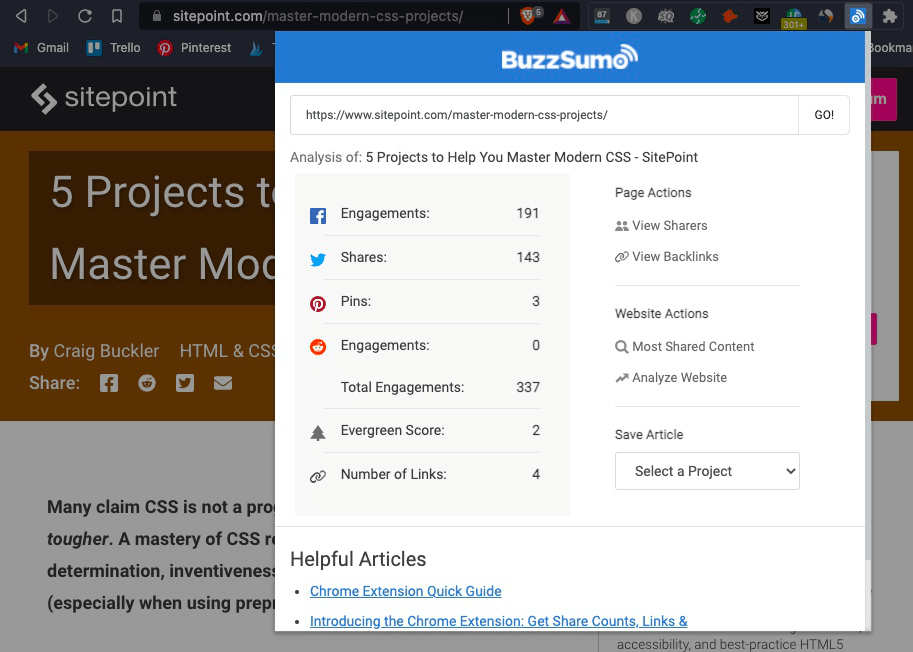The height and width of the screenshot is (652, 913).
Task: Open the Brave Shields lion icon
Action: click(x=528, y=16)
